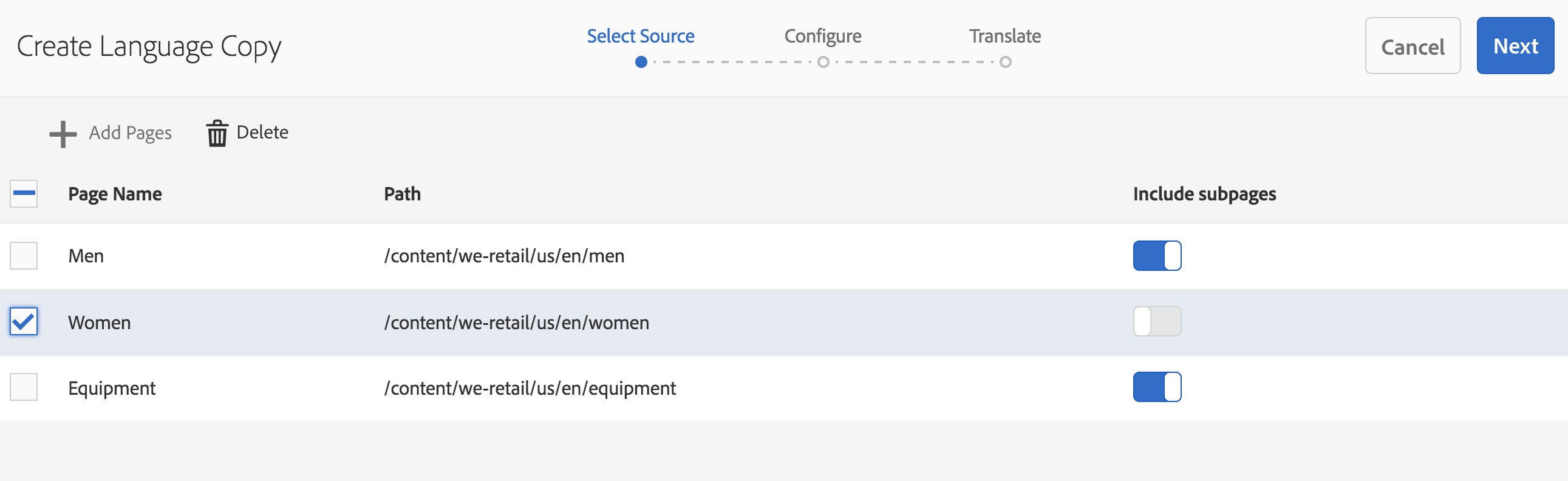Screen dimensions: 1568x481
Task: Select the Equipment row checkbox
Action: point(24,387)
